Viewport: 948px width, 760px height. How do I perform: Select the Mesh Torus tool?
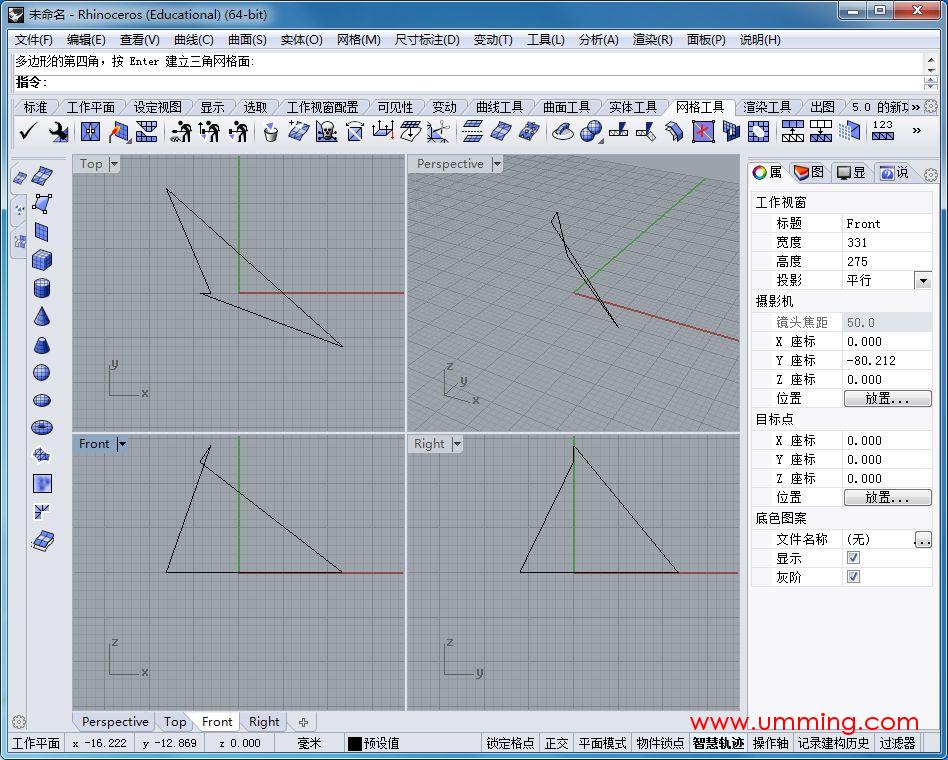[42, 427]
